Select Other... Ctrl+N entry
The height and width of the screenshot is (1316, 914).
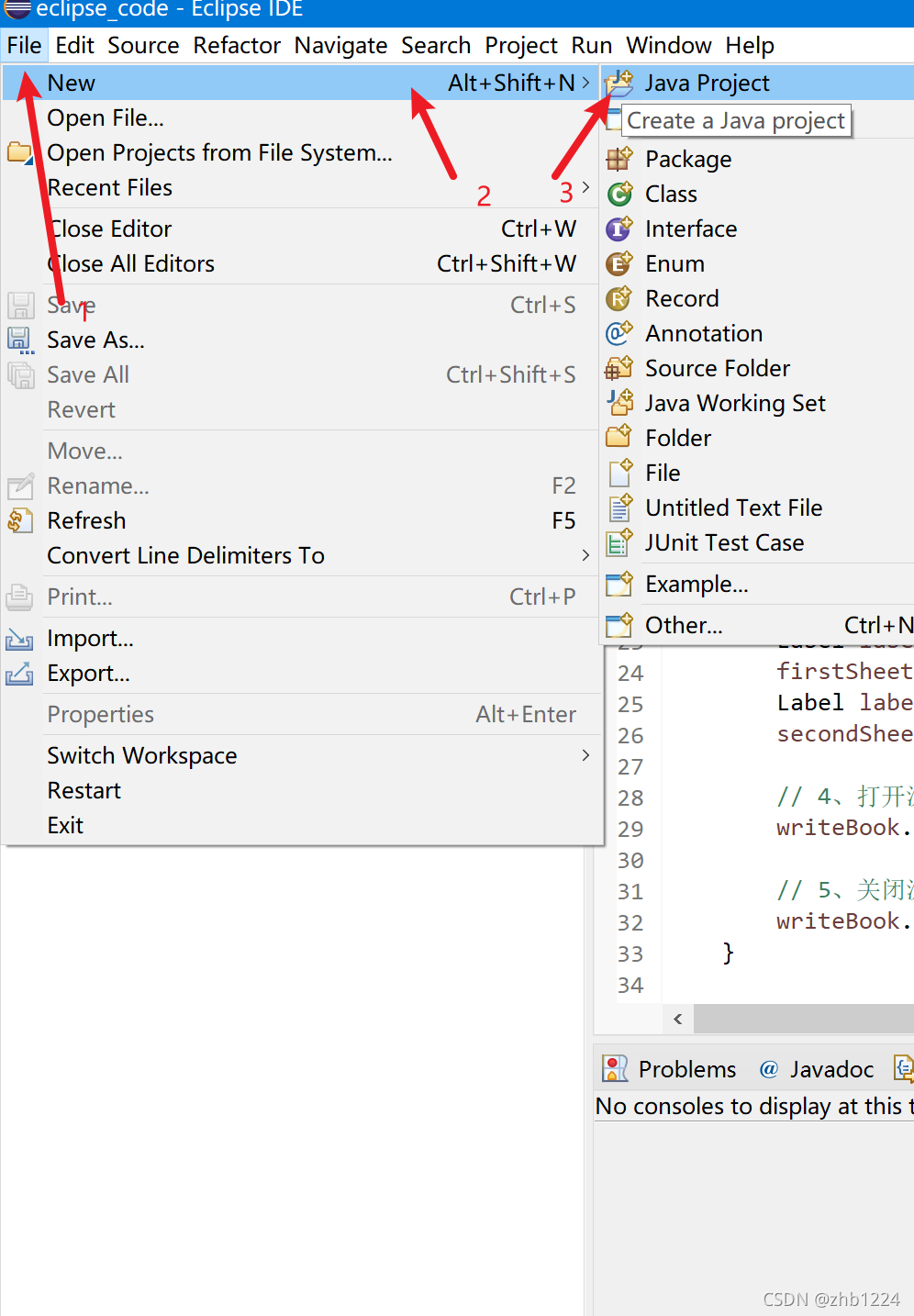point(758,625)
